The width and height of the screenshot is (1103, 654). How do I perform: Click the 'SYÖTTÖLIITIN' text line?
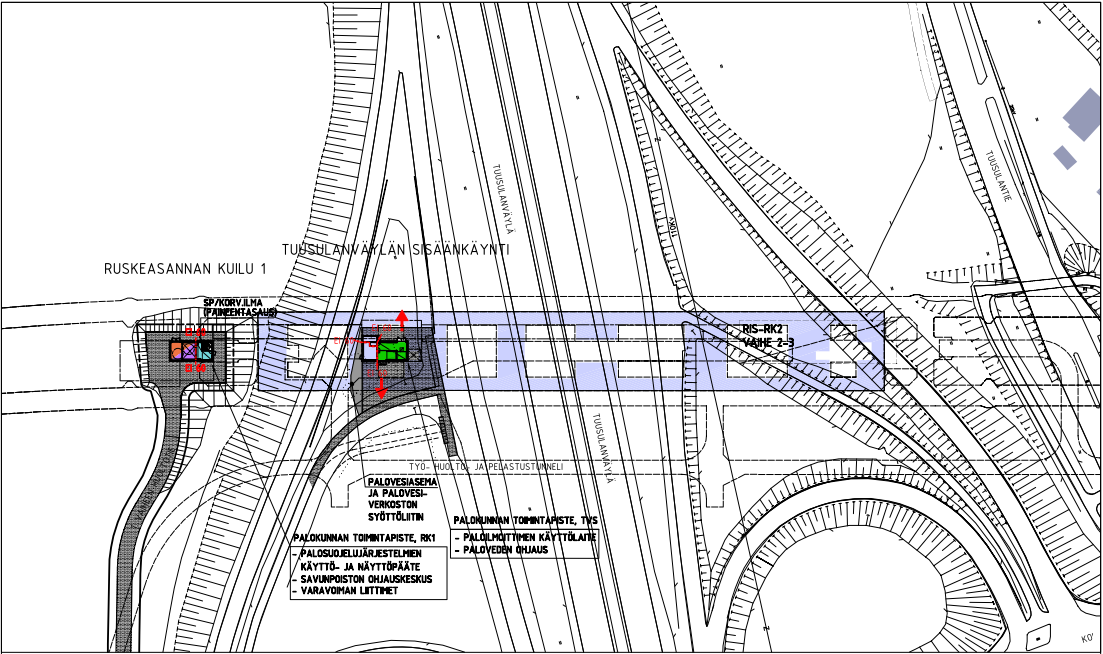click(395, 516)
